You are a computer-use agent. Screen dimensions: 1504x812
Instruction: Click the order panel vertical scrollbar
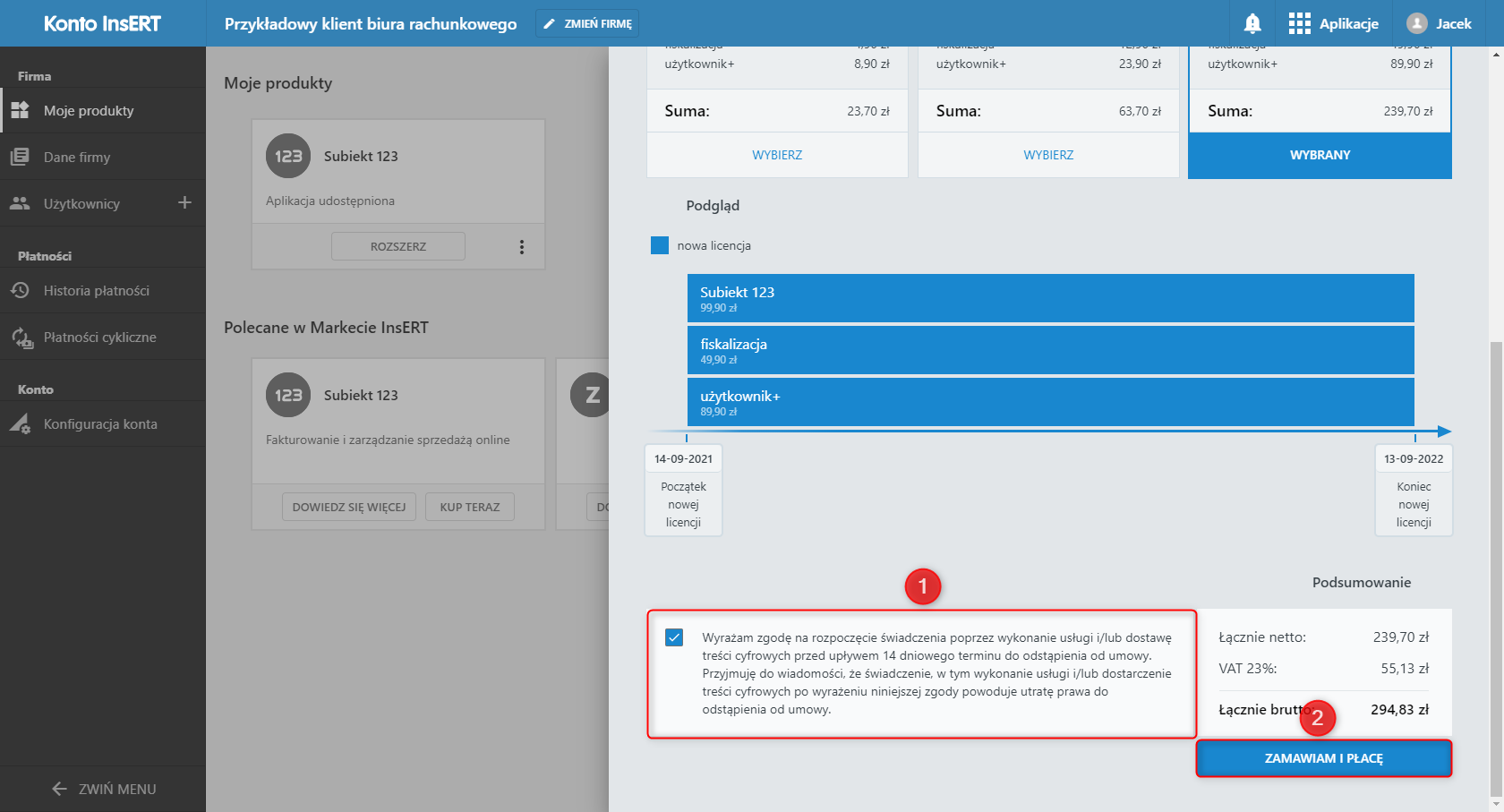click(1496, 568)
